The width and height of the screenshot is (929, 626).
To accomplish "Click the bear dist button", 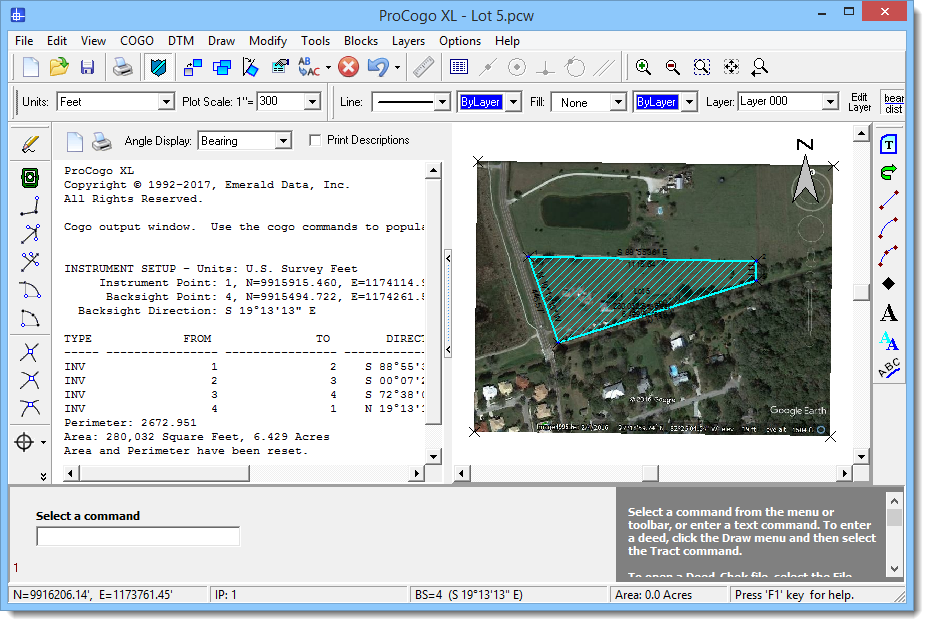I will tap(893, 102).
